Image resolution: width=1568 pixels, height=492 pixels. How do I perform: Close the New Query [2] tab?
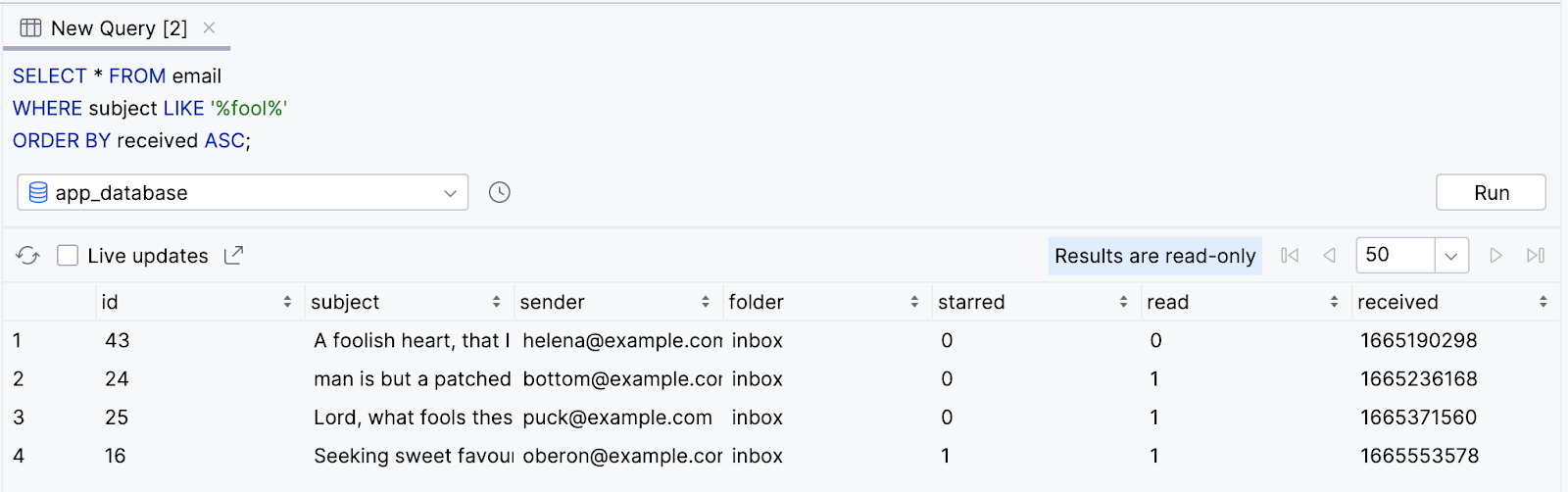209,28
